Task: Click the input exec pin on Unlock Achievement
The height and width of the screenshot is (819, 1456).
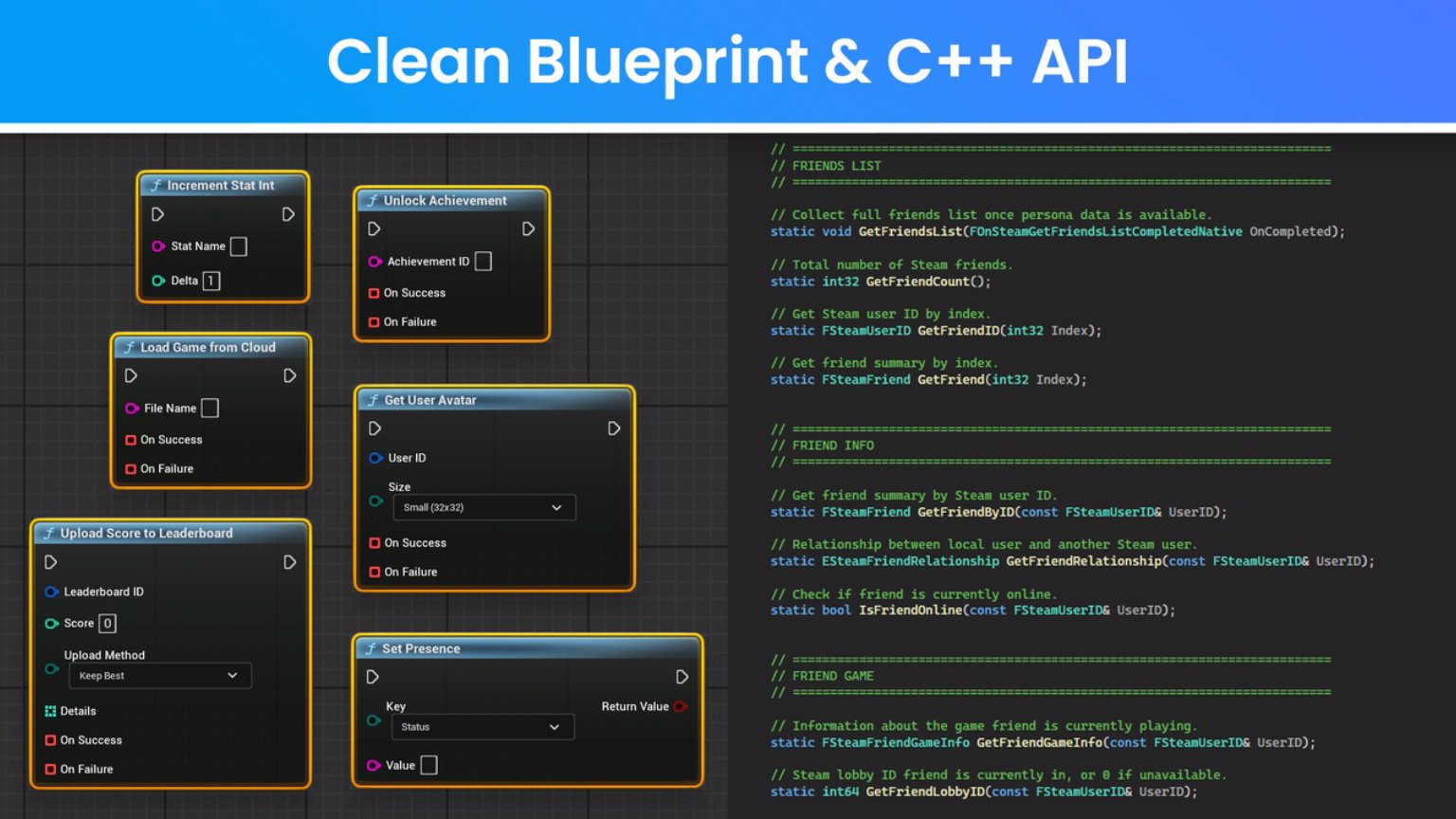Action: [x=374, y=229]
